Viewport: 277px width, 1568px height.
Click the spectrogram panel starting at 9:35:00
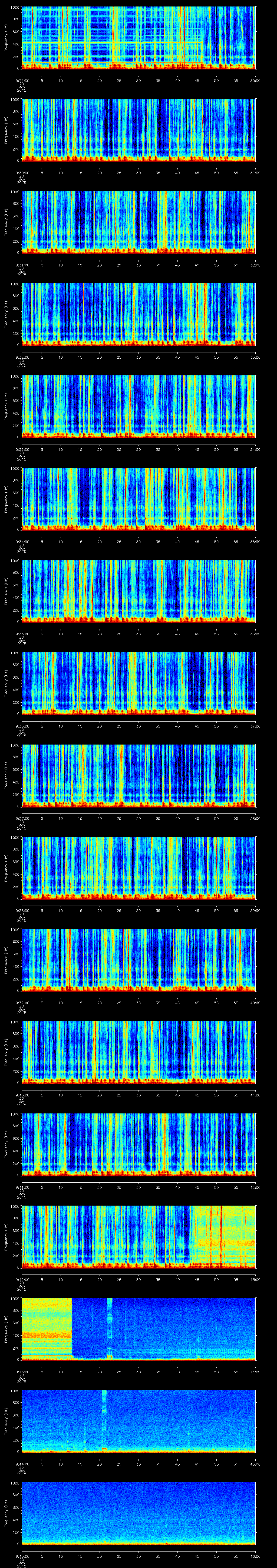coord(139,591)
